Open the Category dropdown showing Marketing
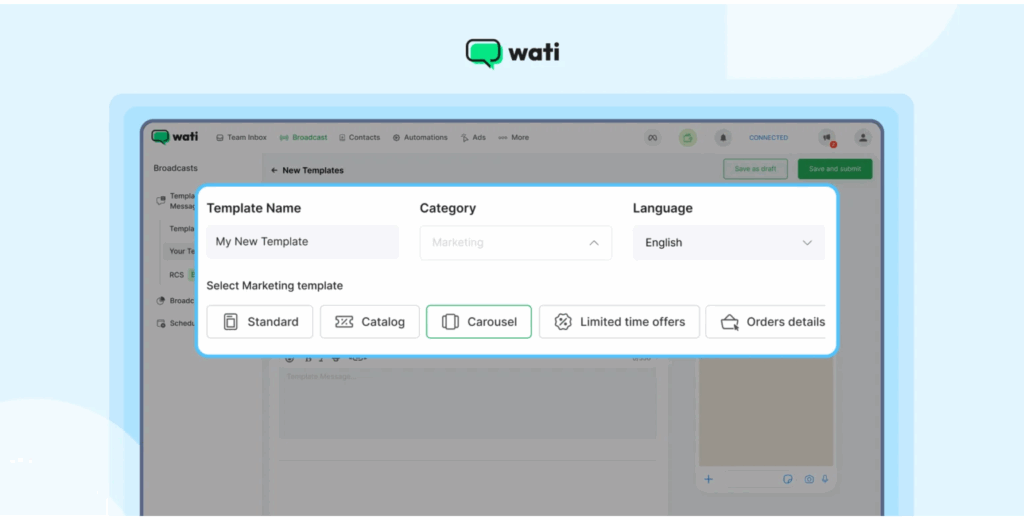Screen dimensions: 1024x520 tap(516, 242)
